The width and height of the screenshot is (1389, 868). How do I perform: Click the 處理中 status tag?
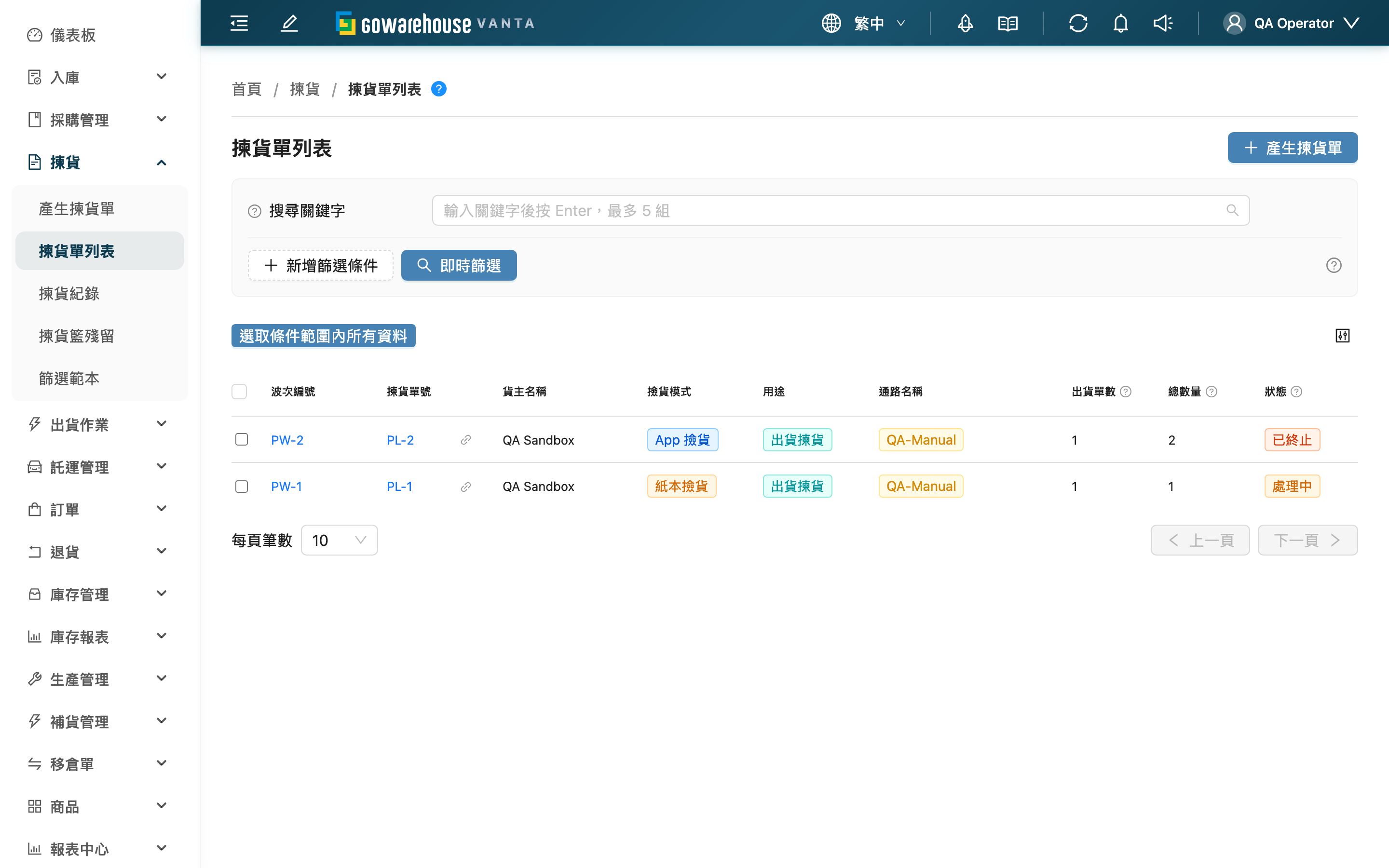pos(1292,486)
